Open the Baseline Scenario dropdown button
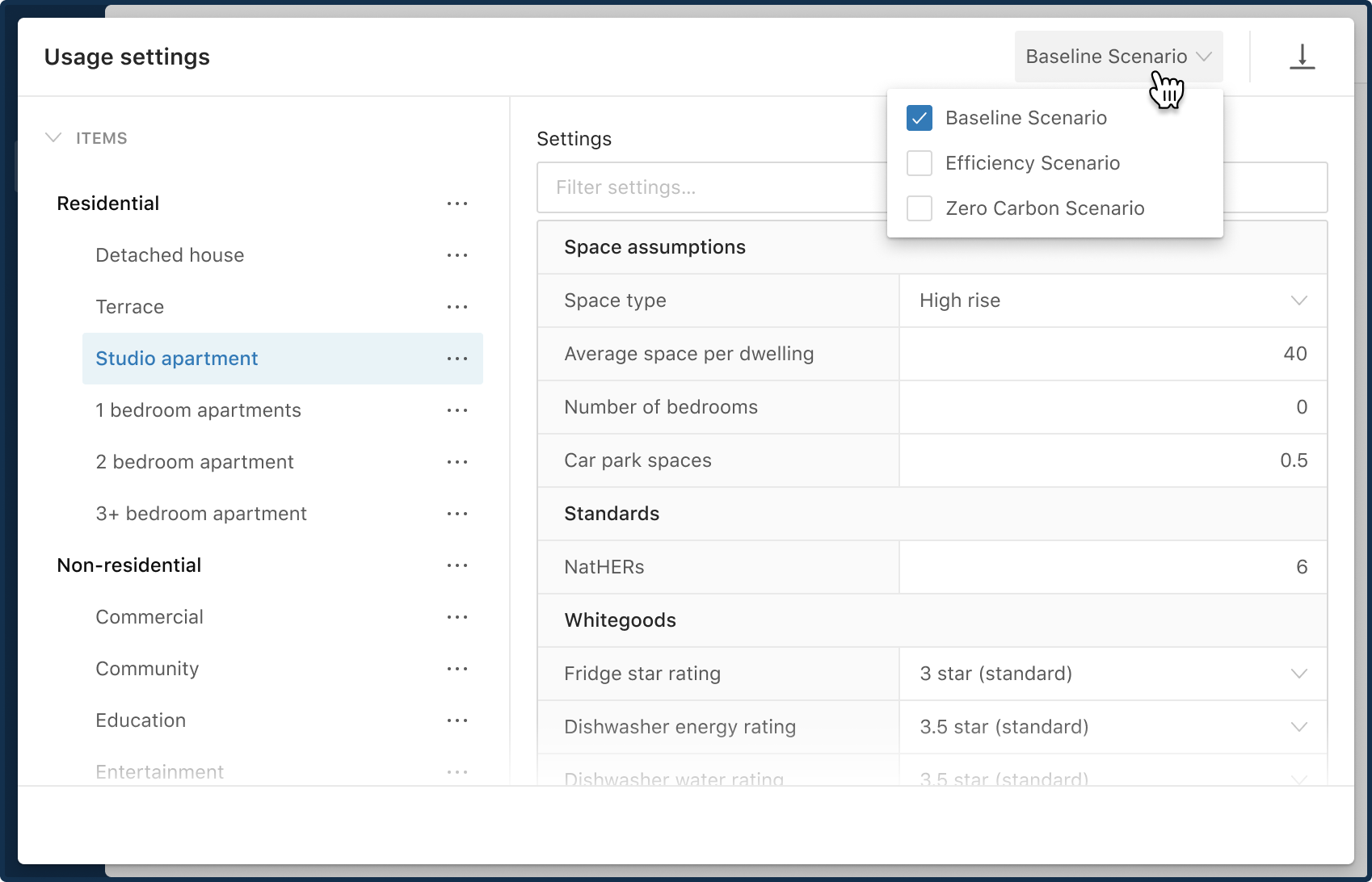Screen dimensions: 1372x882 click(1118, 57)
